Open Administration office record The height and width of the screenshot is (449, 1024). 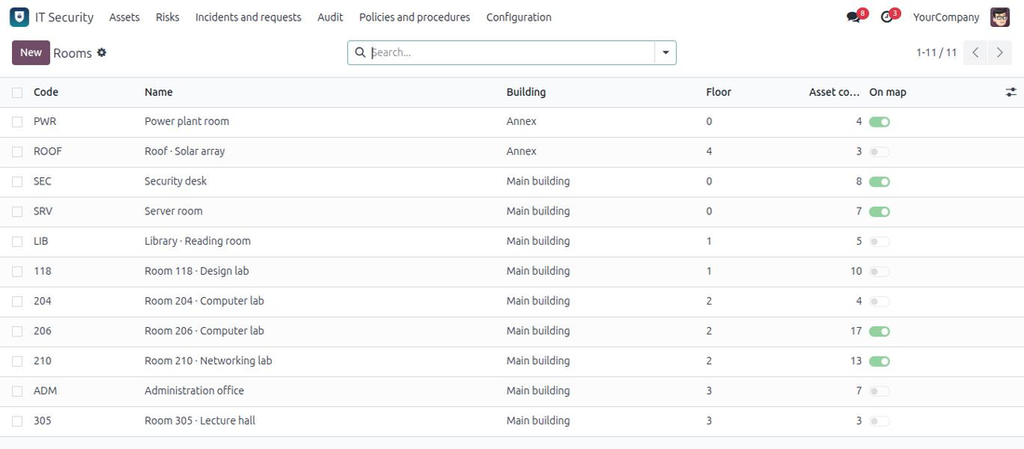[194, 391]
